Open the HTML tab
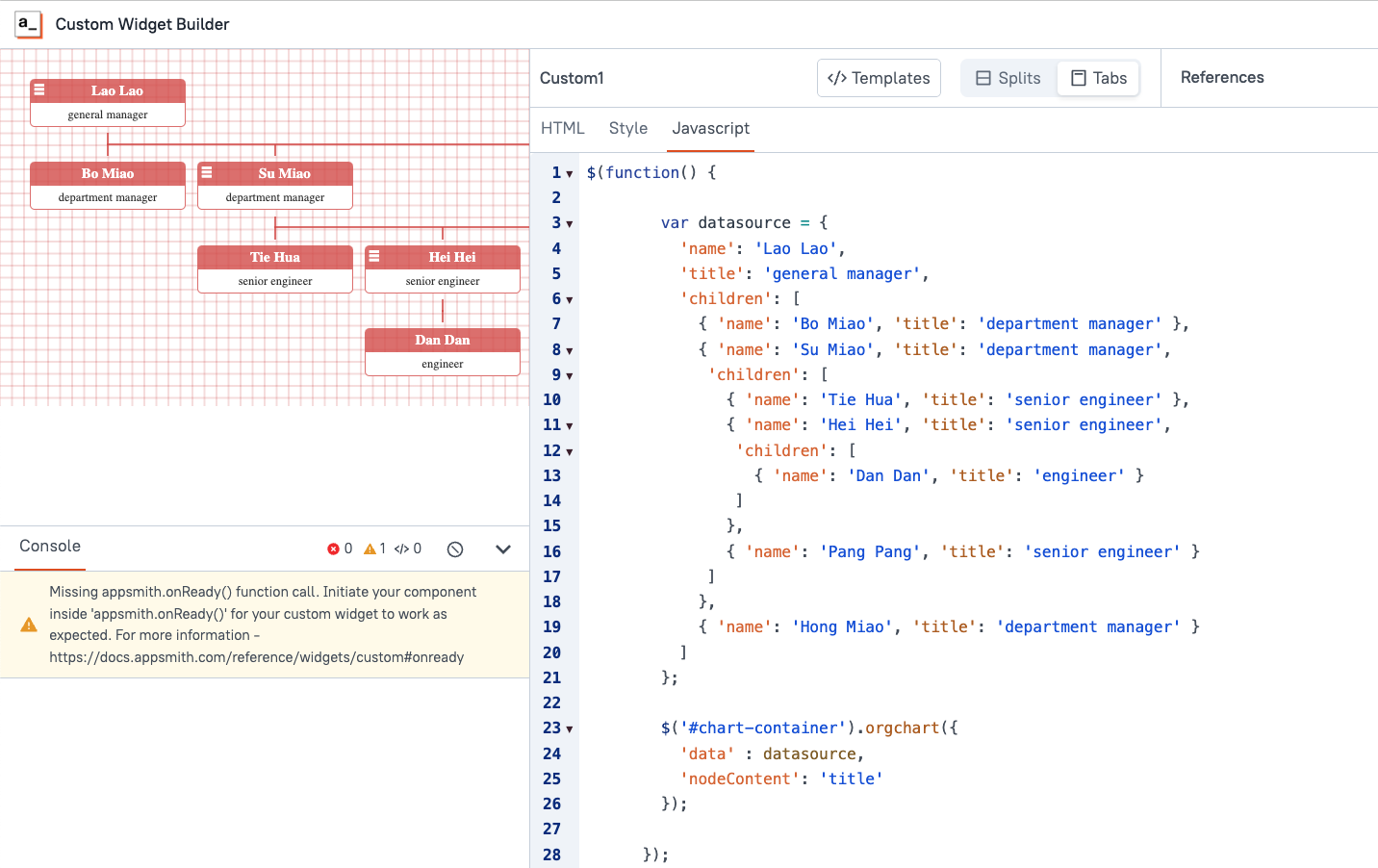 (562, 128)
